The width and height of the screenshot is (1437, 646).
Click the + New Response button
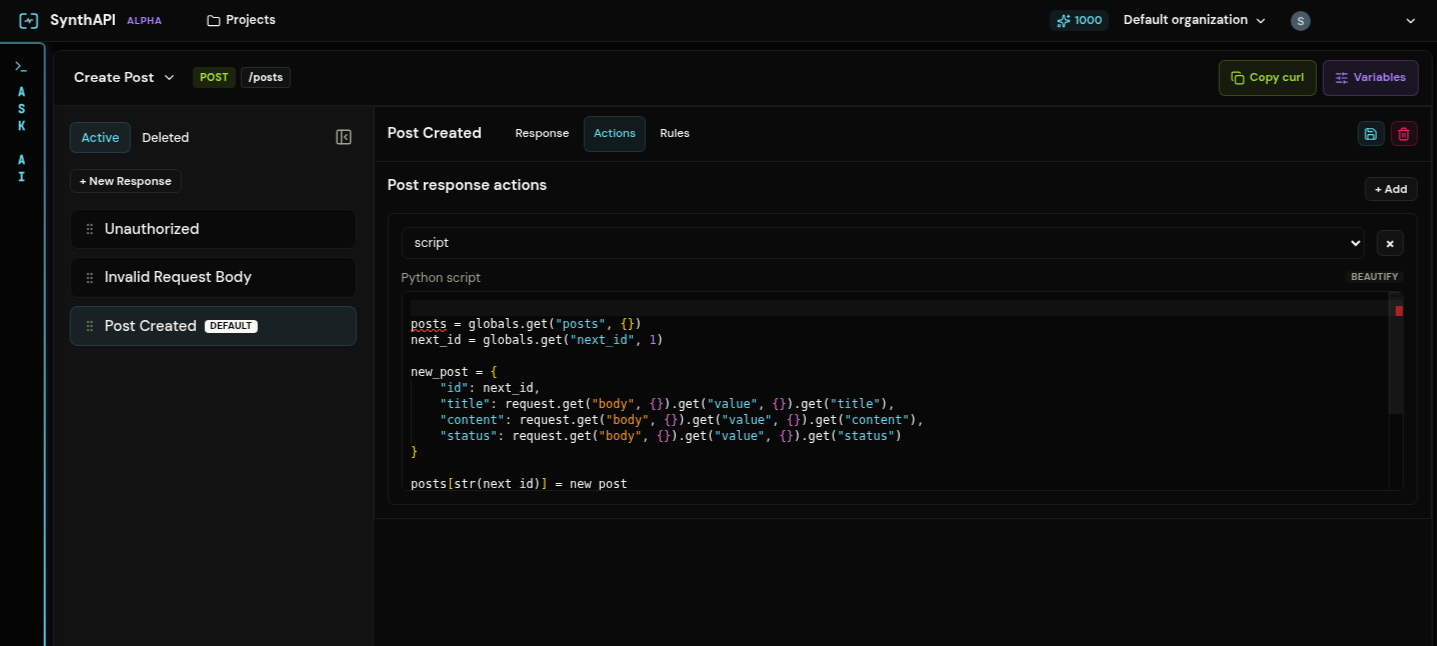(126, 181)
